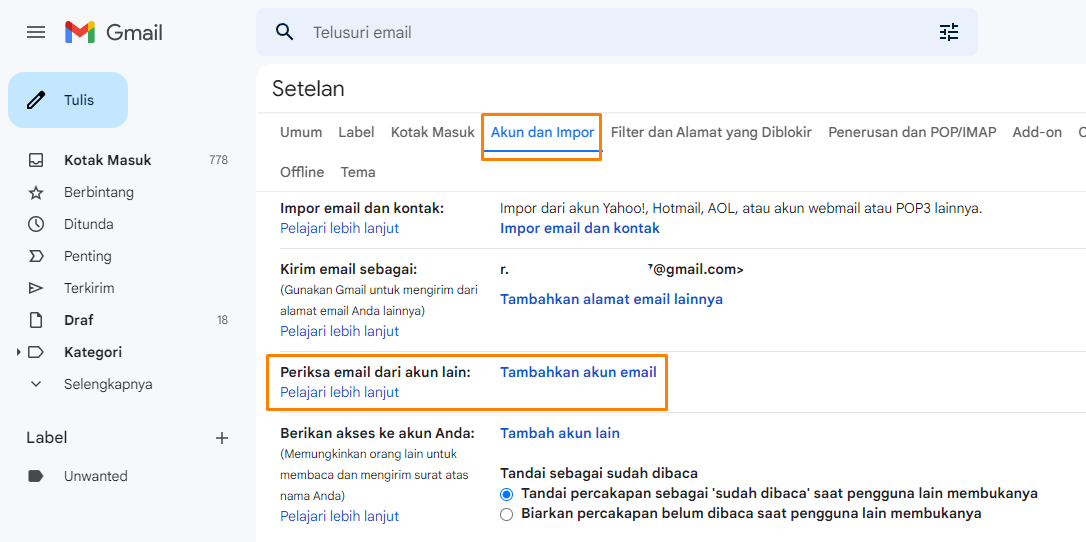The width and height of the screenshot is (1086, 542).
Task: Open the Offline settings tab
Action: [x=302, y=172]
